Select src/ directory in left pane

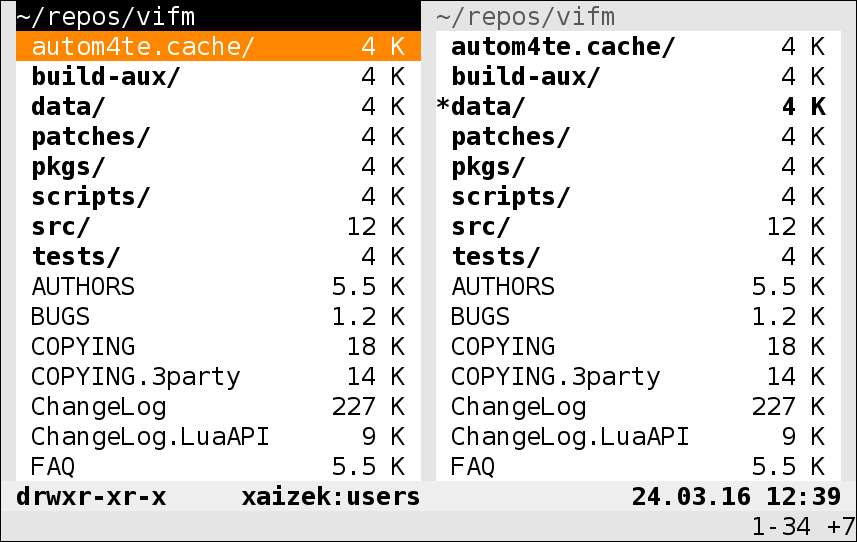point(218,226)
